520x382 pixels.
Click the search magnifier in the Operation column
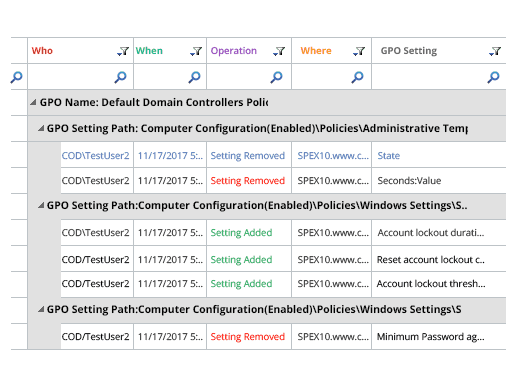pos(276,77)
